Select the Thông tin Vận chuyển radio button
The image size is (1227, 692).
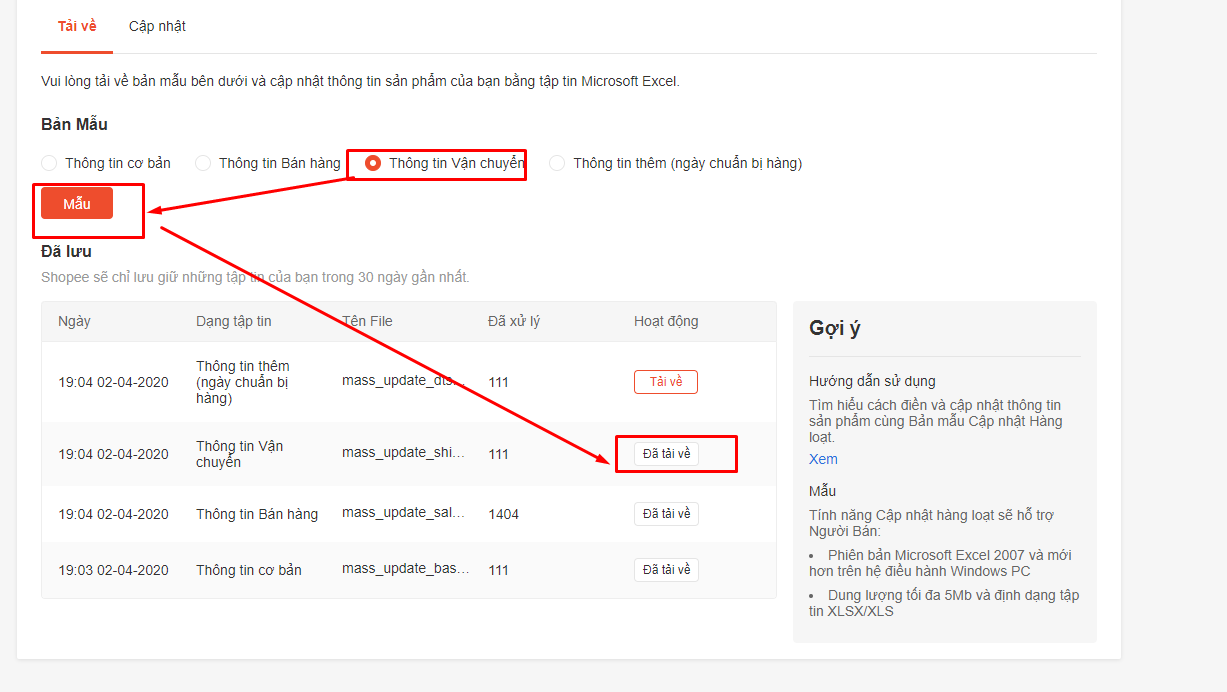tap(373, 163)
